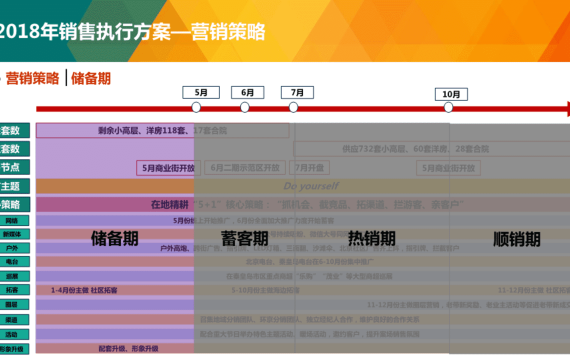This screenshot has width=570, height=360.
Task: Select the 6月 month label box
Action: (248, 92)
